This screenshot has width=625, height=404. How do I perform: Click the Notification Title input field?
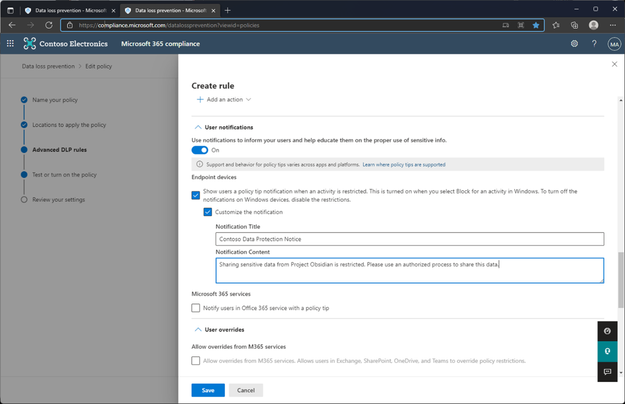(410, 239)
